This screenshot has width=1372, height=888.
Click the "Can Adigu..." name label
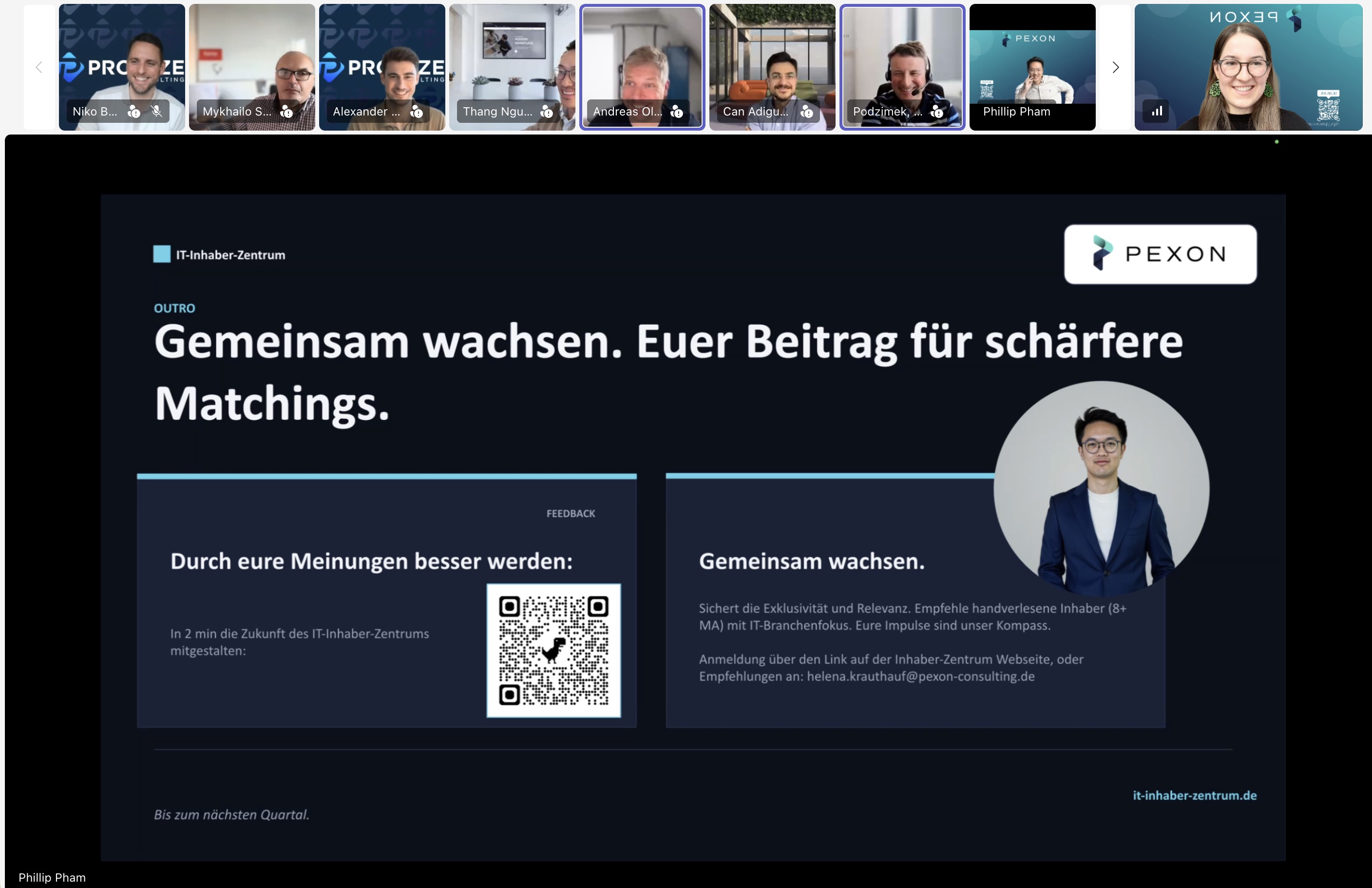pyautogui.click(x=756, y=111)
